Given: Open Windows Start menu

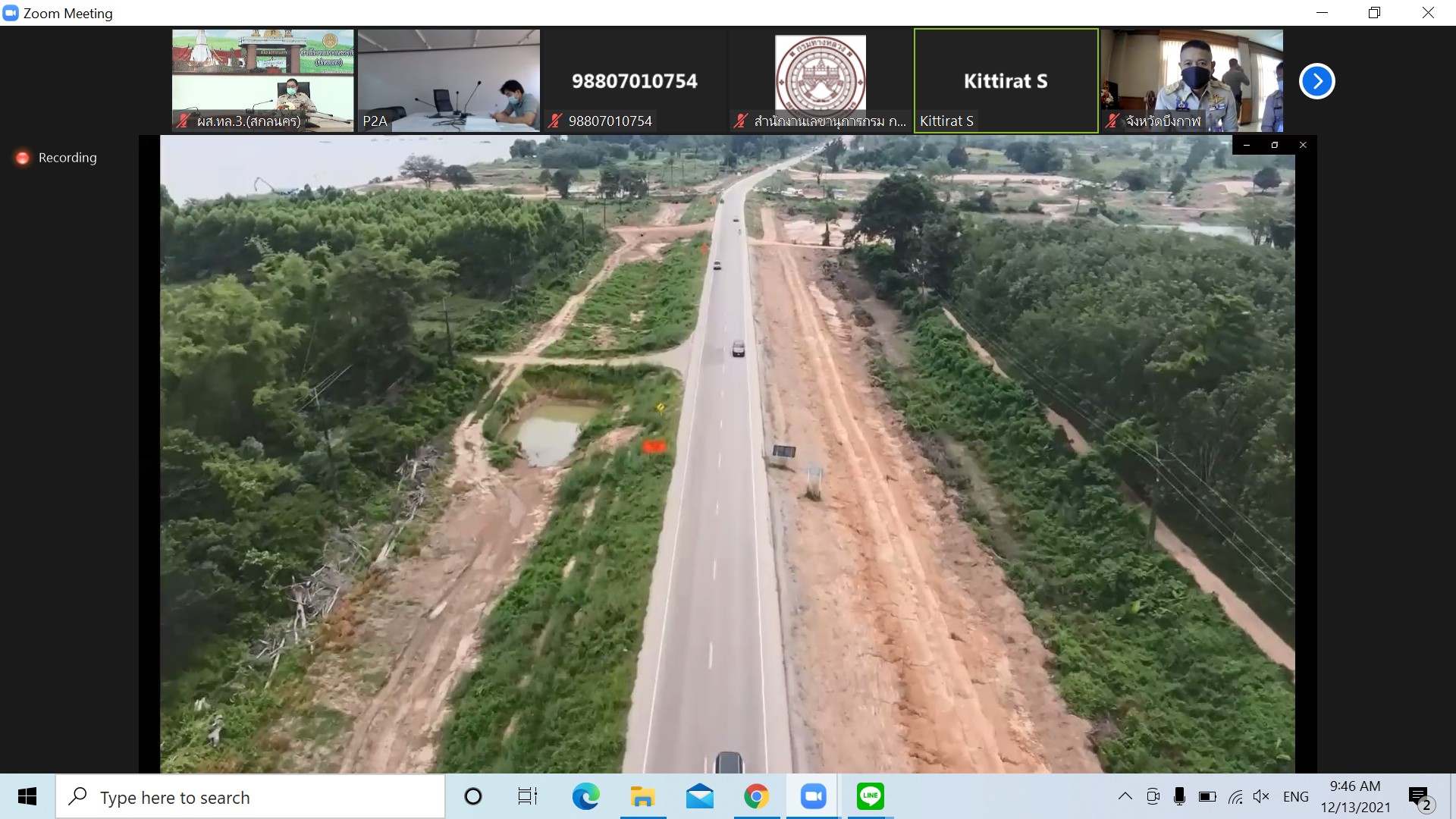Looking at the screenshot, I should pyautogui.click(x=27, y=796).
